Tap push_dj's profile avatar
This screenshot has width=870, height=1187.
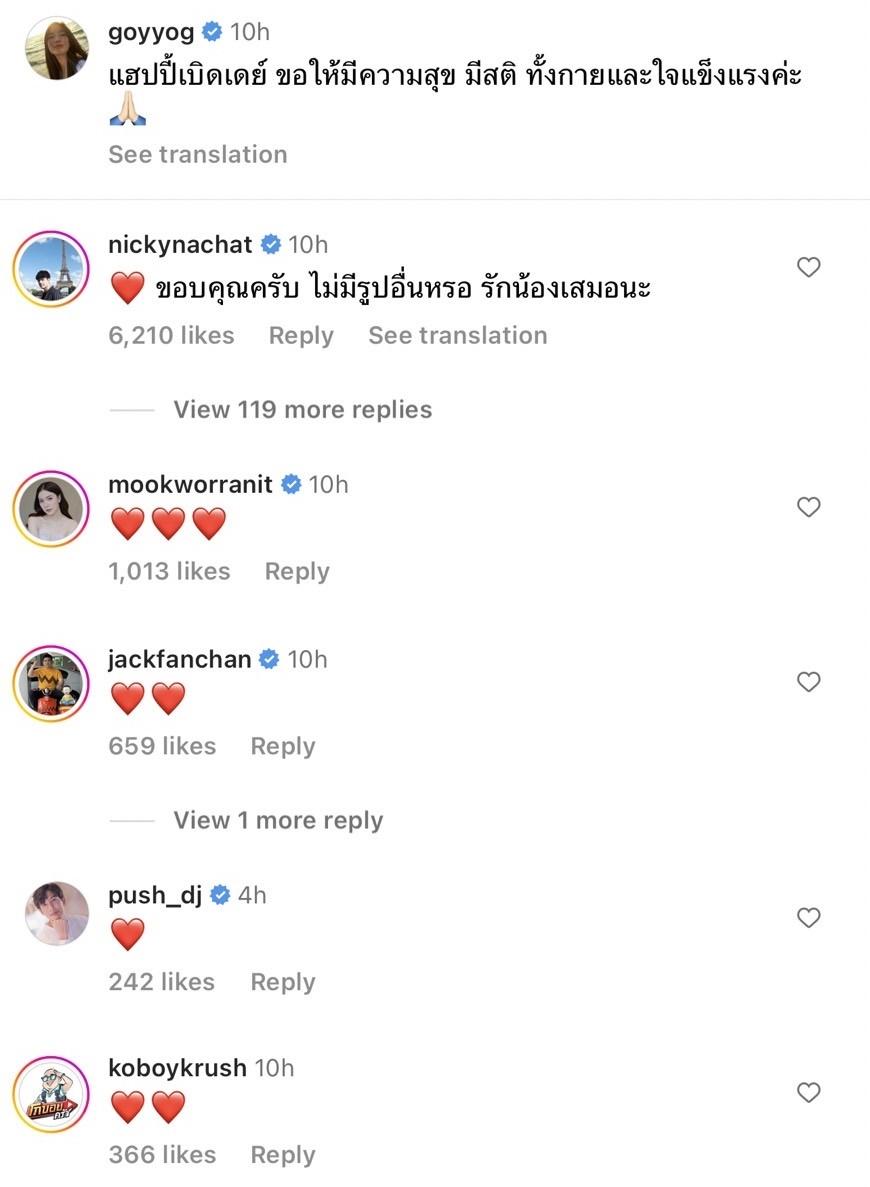click(56, 913)
